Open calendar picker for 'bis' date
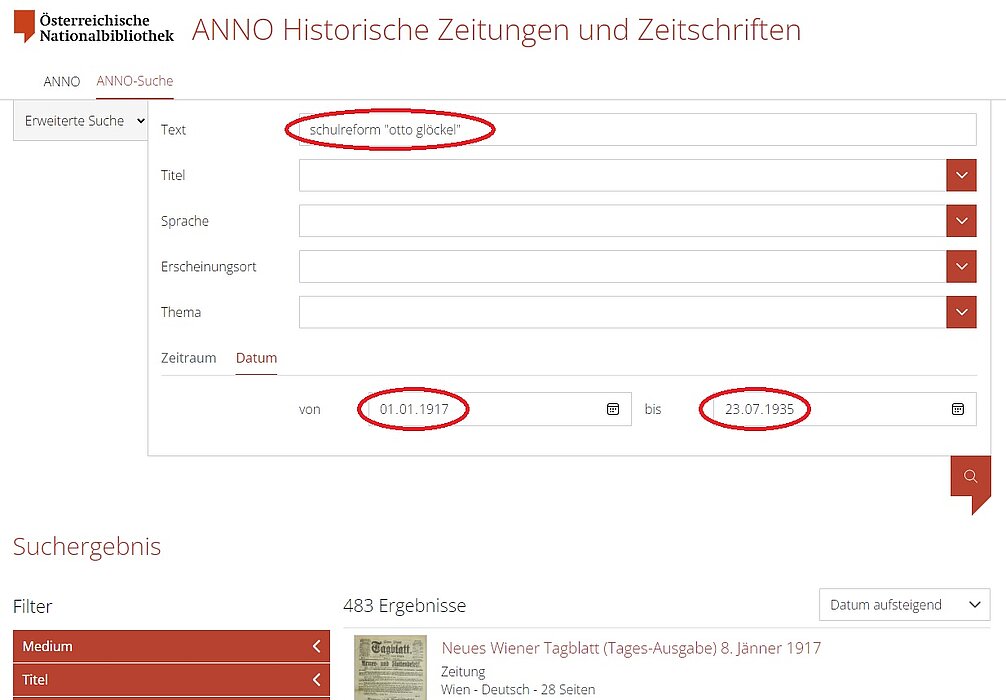Viewport: 1006px width, 700px height. pos(958,409)
